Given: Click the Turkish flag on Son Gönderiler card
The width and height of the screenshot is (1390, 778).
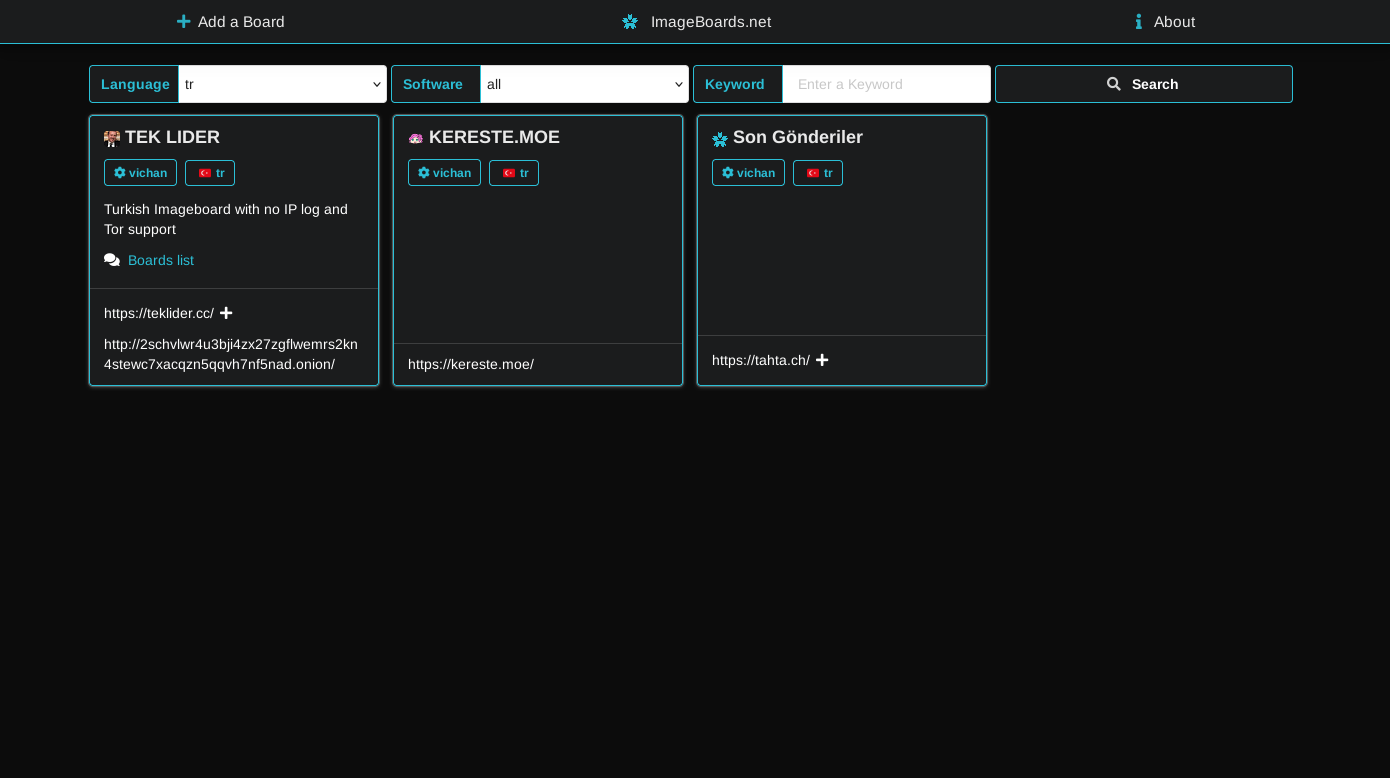Looking at the screenshot, I should pyautogui.click(x=813, y=173).
